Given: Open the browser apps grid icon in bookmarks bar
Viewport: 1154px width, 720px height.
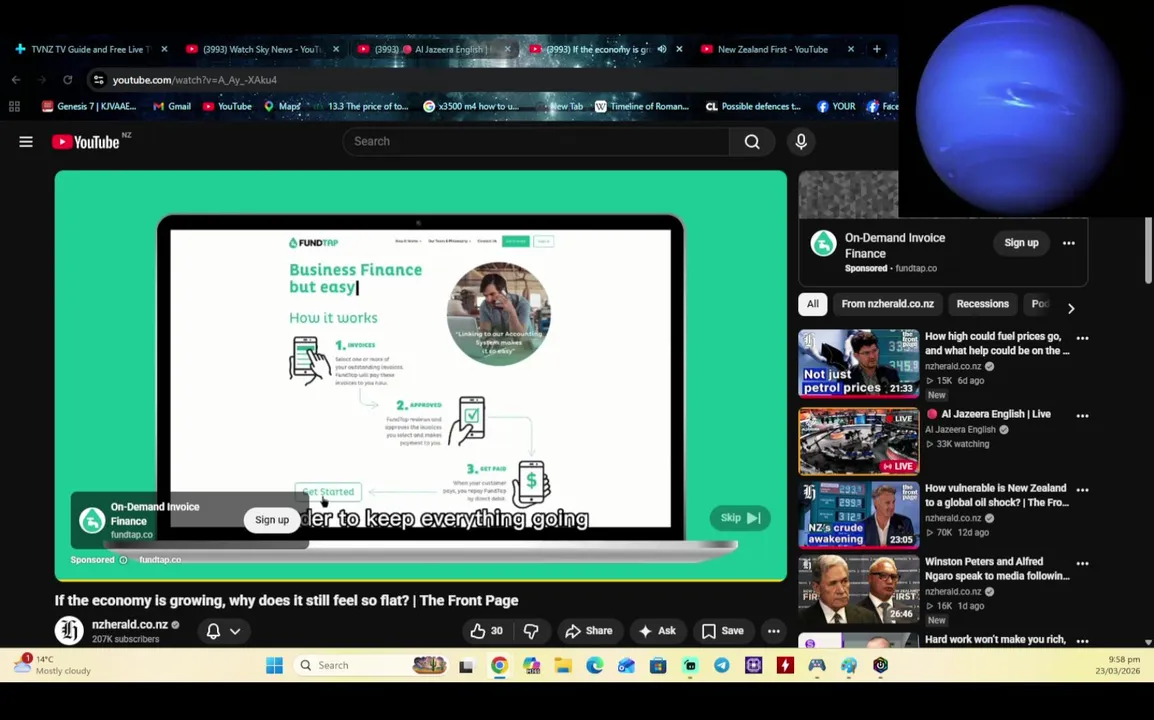Looking at the screenshot, I should pos(14,106).
